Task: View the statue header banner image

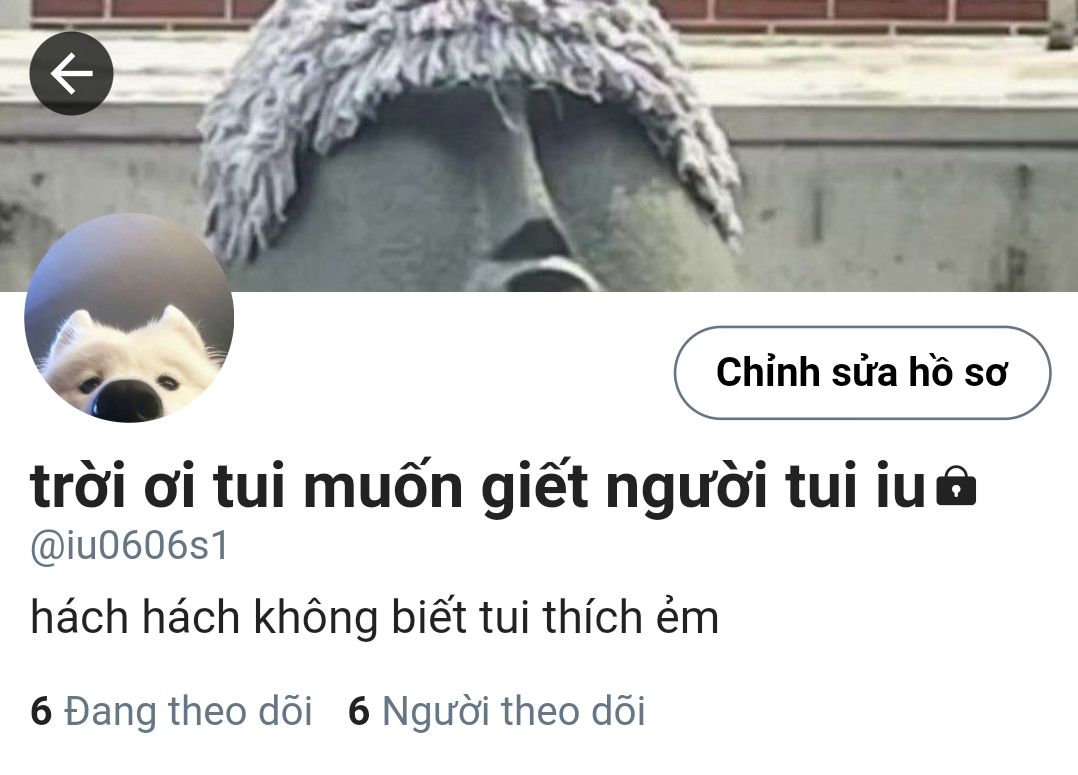Action: click(539, 146)
